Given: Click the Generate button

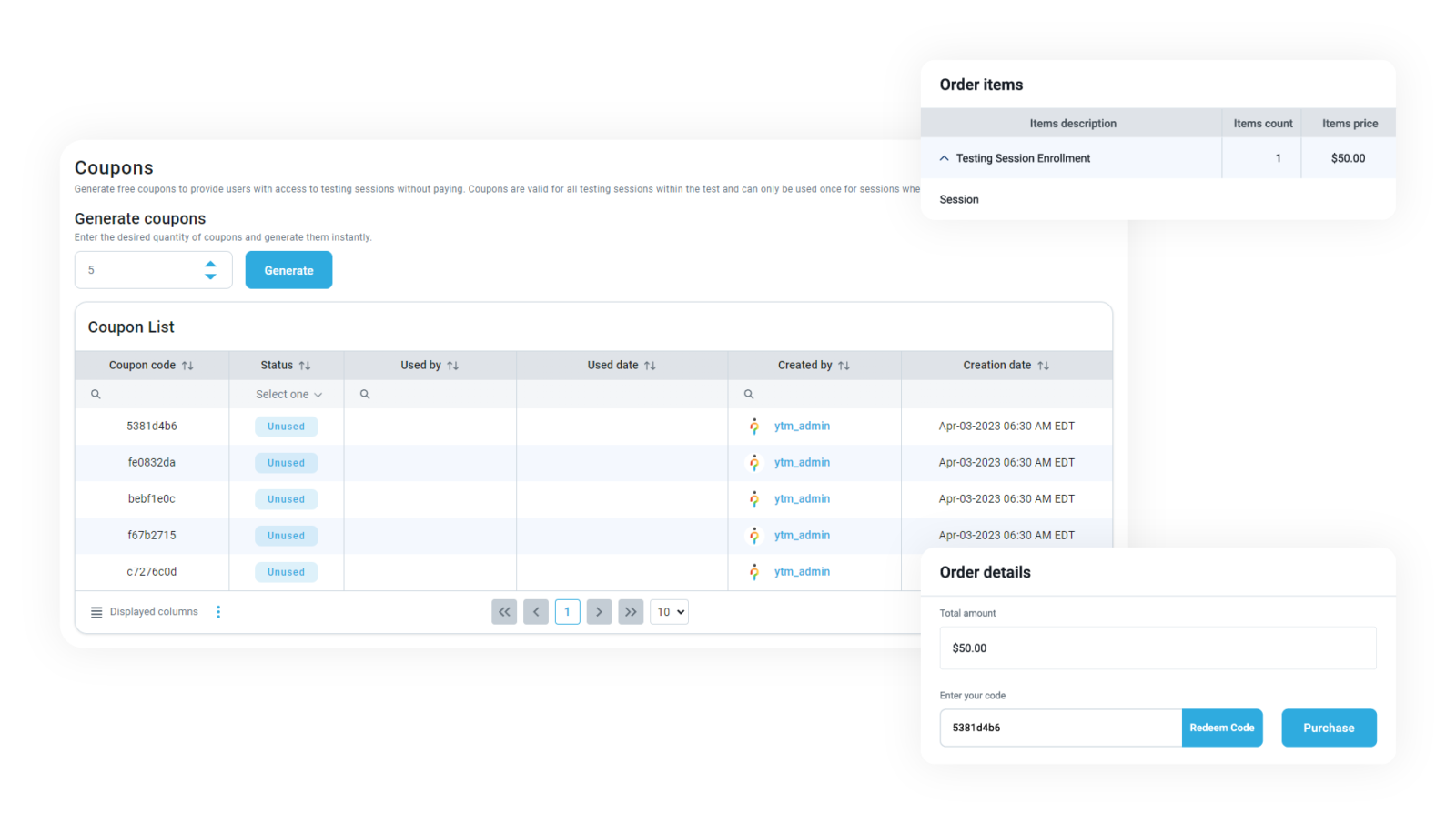Looking at the screenshot, I should click(288, 270).
